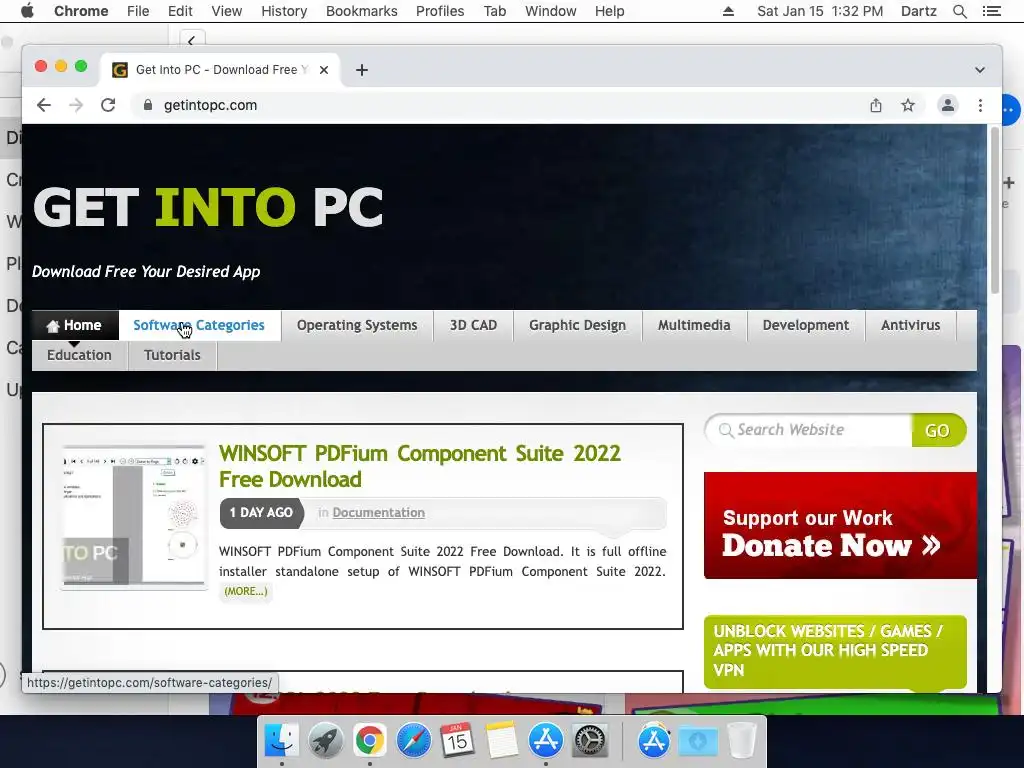Viewport: 1024px width, 768px height.
Task: Open the 3D CAD category
Action: pos(473,325)
